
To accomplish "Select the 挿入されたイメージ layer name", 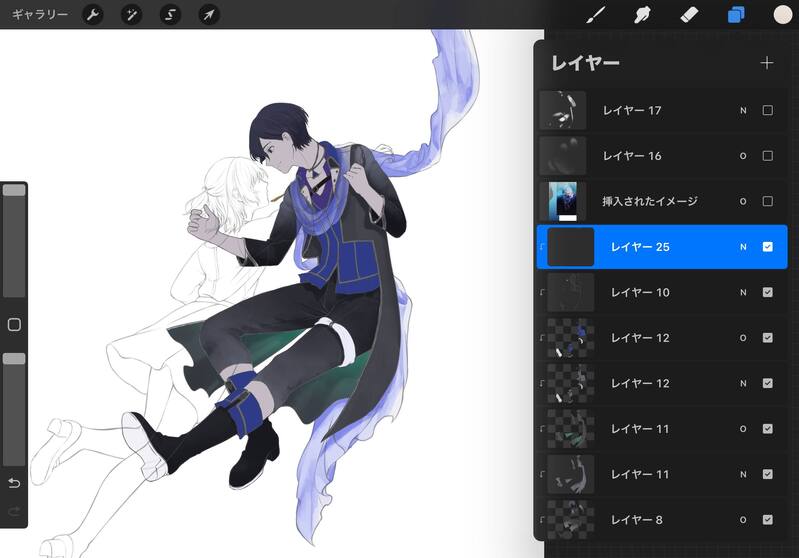I will click(650, 201).
